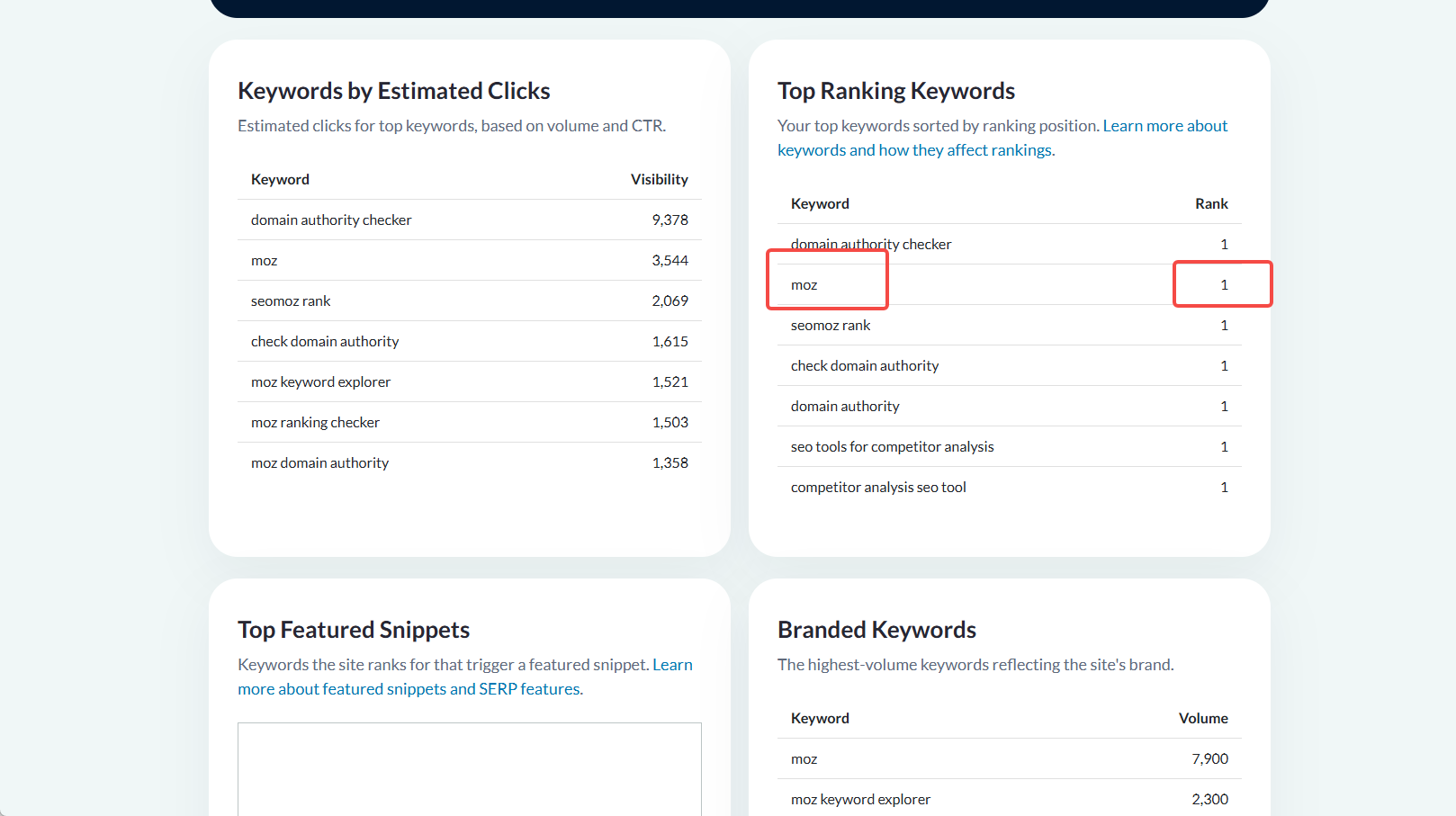Click the Visibility column header
The width and height of the screenshot is (1456, 816).
659,180
